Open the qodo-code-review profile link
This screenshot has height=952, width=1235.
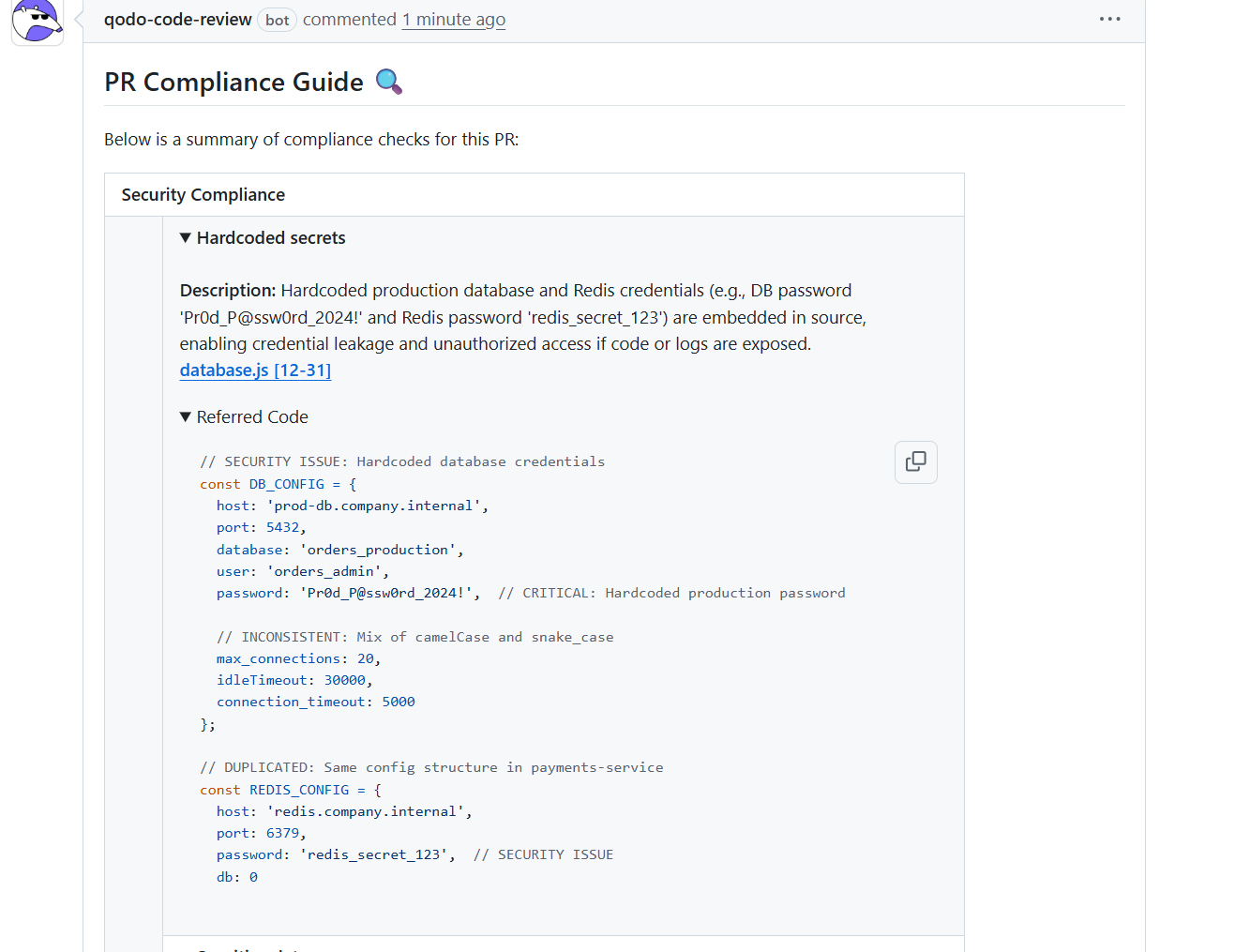click(x=177, y=18)
